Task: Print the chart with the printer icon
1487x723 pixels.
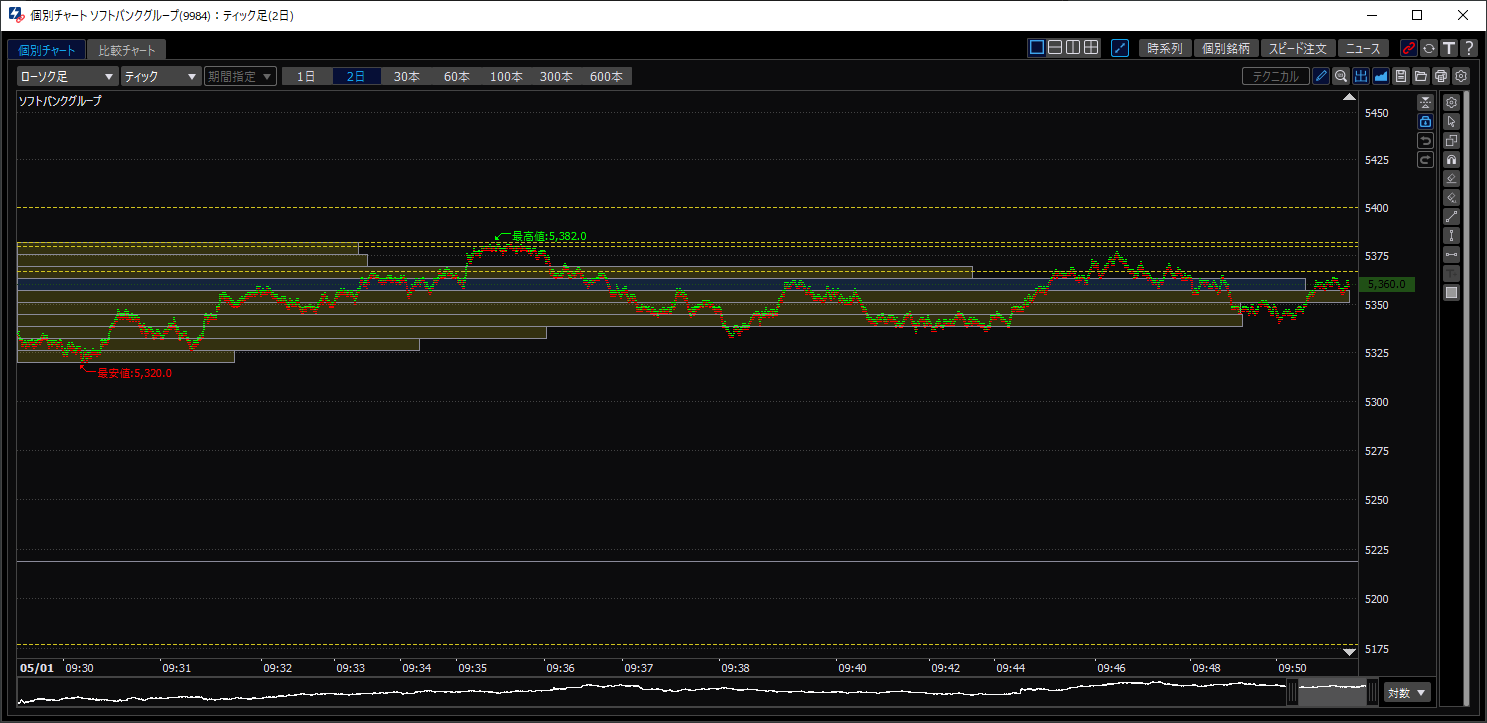Action: point(1441,76)
